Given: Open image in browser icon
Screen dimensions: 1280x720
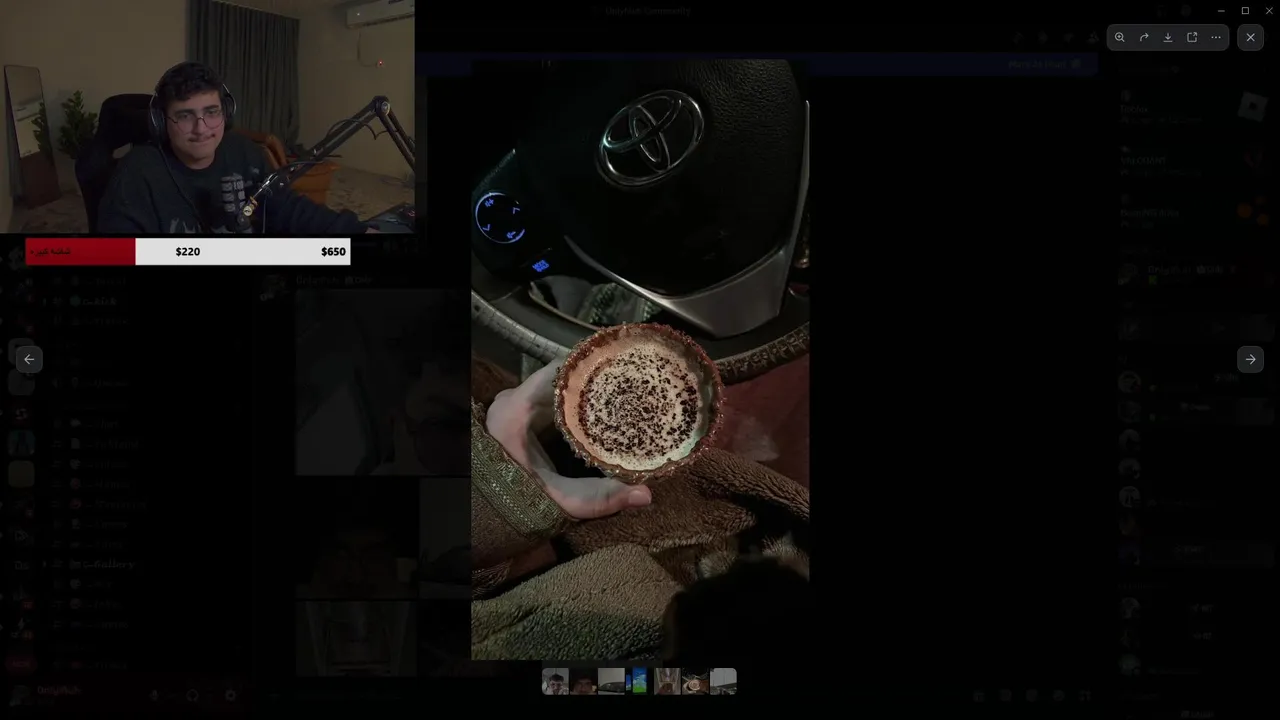Looking at the screenshot, I should pos(1192,37).
